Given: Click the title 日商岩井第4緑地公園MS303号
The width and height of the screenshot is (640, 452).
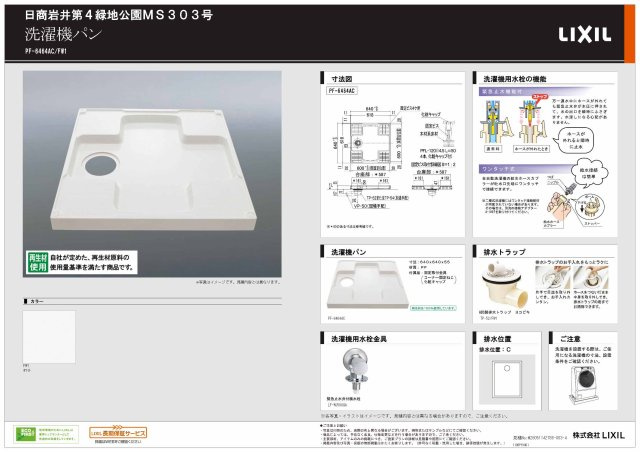Looking at the screenshot, I should [119, 15].
